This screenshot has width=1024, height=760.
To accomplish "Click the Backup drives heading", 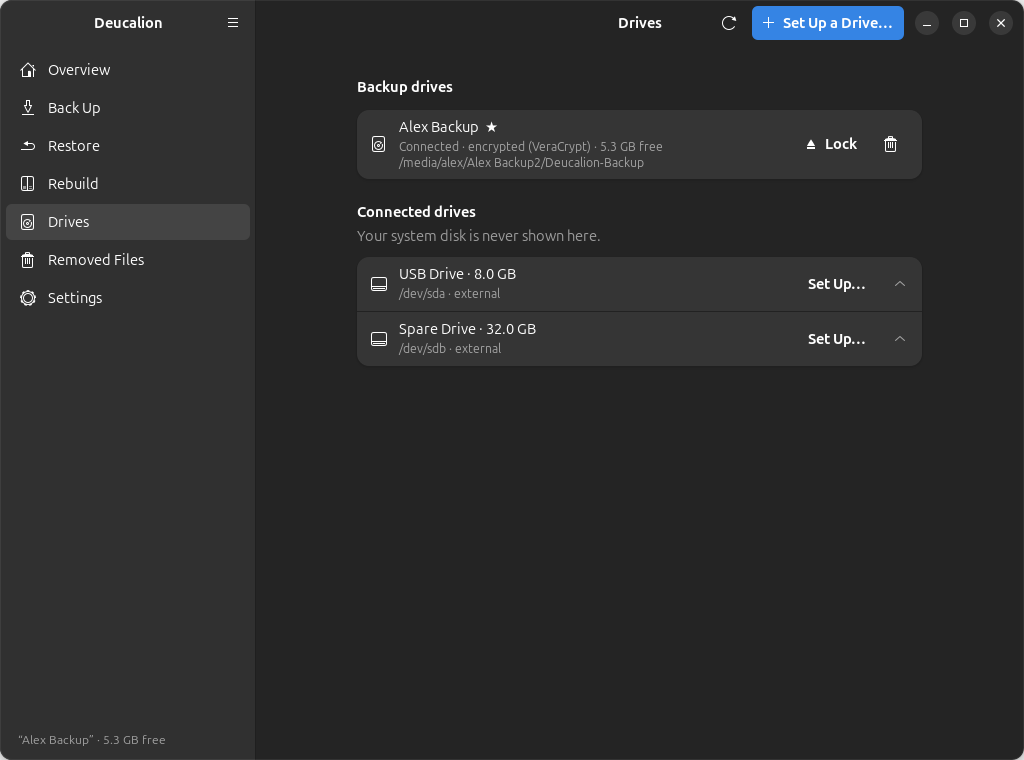I will tap(405, 87).
